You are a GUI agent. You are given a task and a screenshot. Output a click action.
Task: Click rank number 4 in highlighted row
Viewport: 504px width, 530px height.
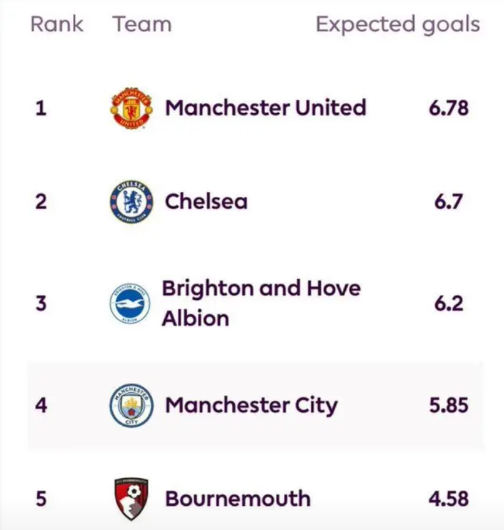tap(41, 405)
